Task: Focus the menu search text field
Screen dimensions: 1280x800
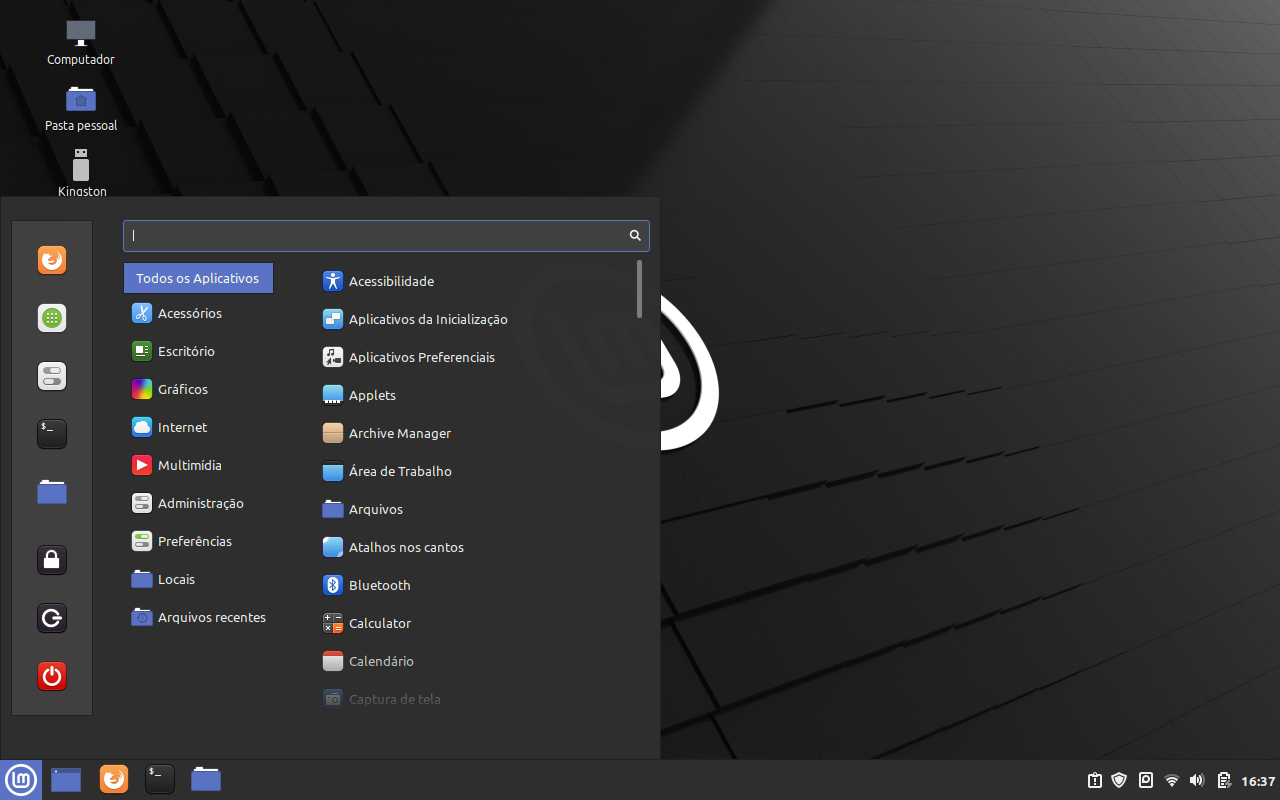Action: 386,236
